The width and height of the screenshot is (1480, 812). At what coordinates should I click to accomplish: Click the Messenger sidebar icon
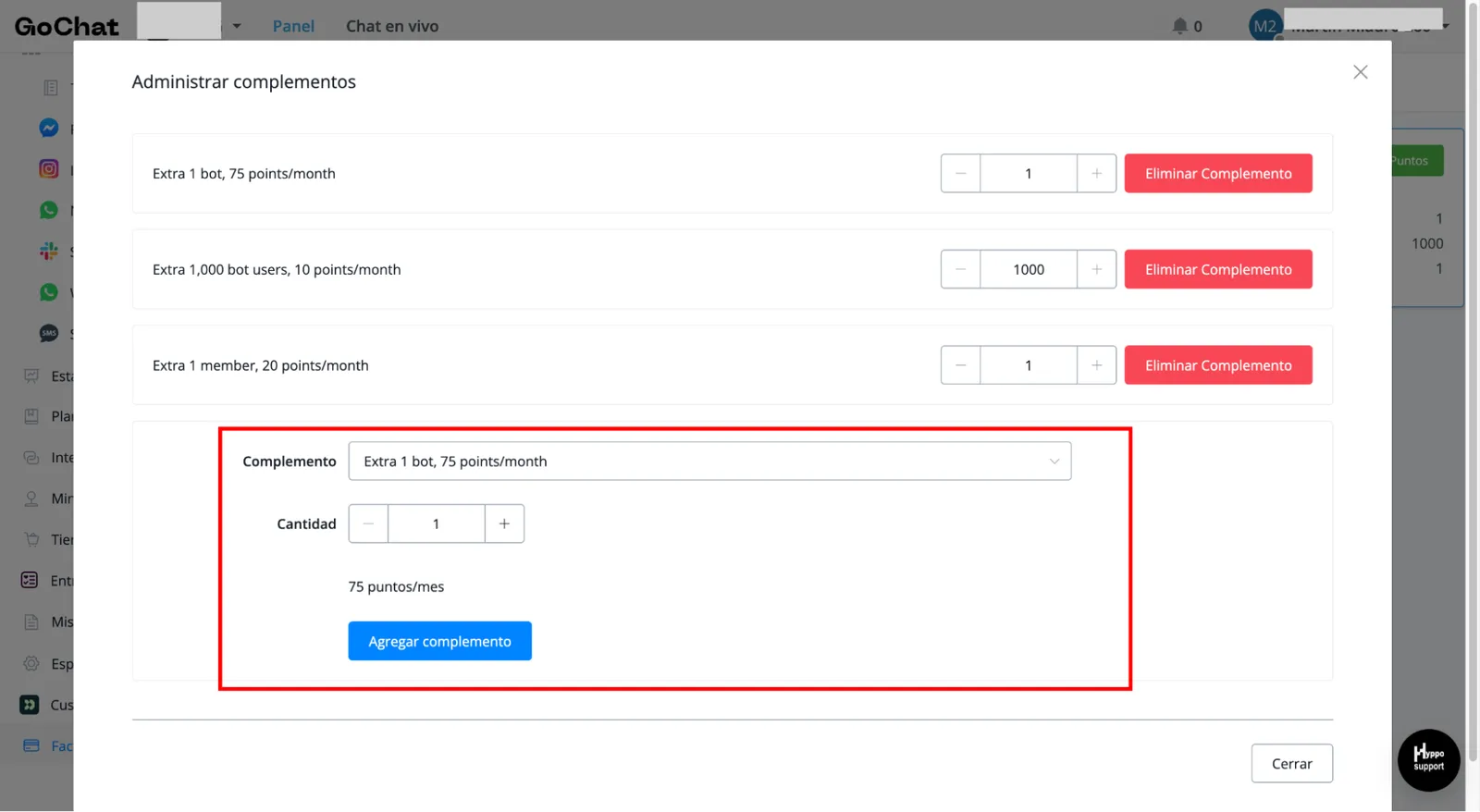pyautogui.click(x=49, y=128)
